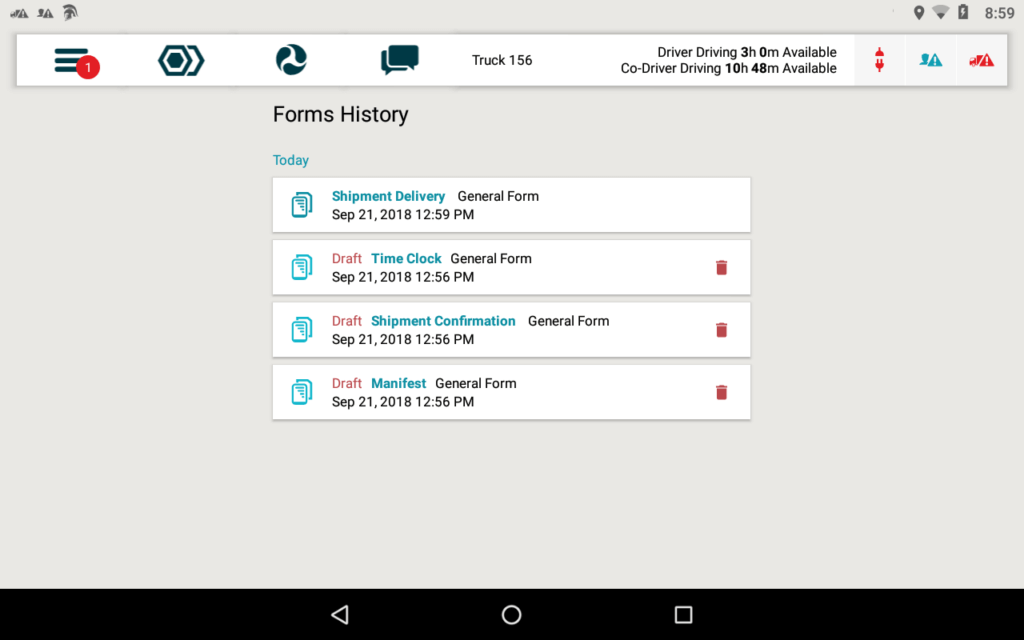Screen dimensions: 1024x640
Task: Tap the Draft label on Shipment Confirmation
Action: click(x=347, y=321)
